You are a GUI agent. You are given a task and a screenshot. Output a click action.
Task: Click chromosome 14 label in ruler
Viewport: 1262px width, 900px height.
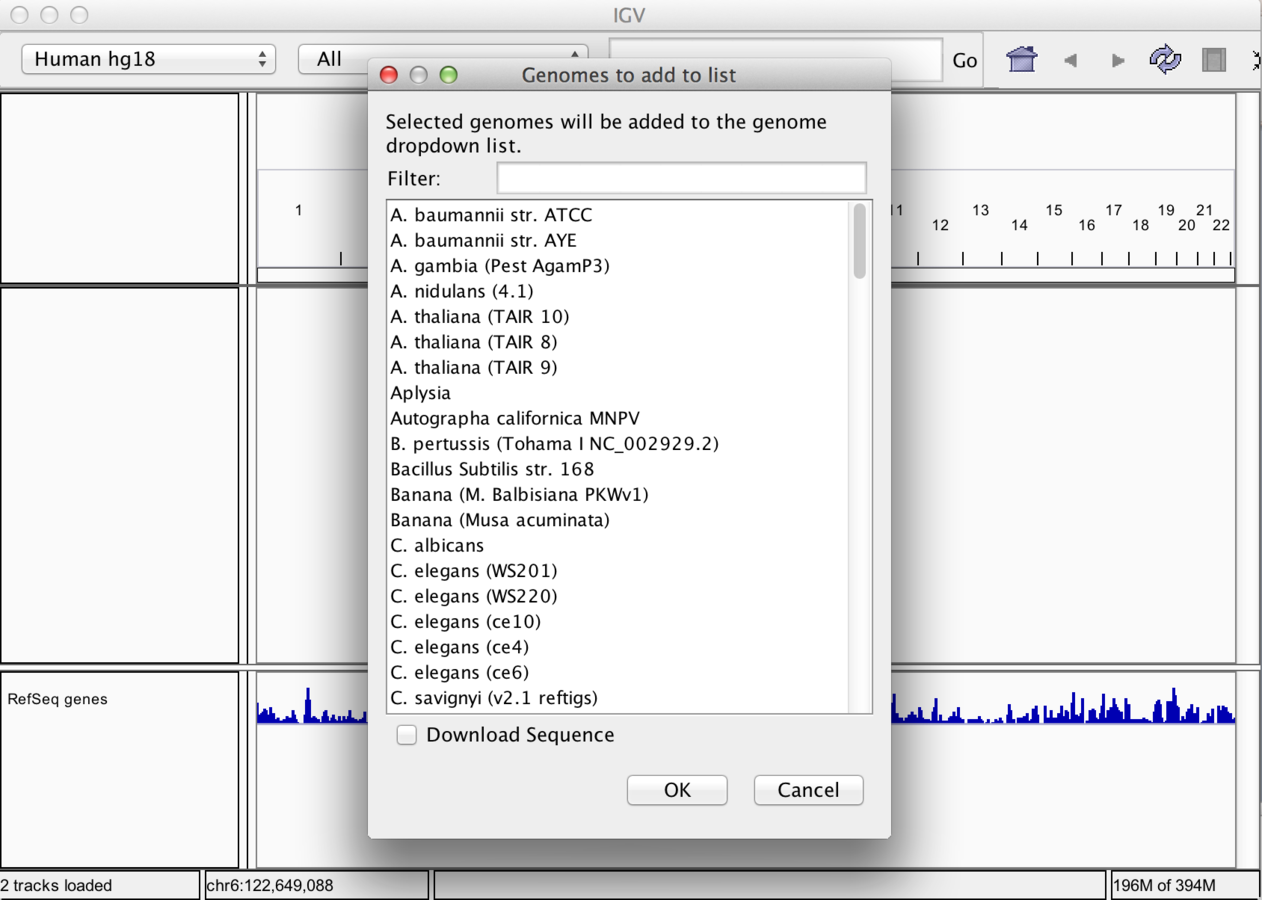(x=1019, y=225)
